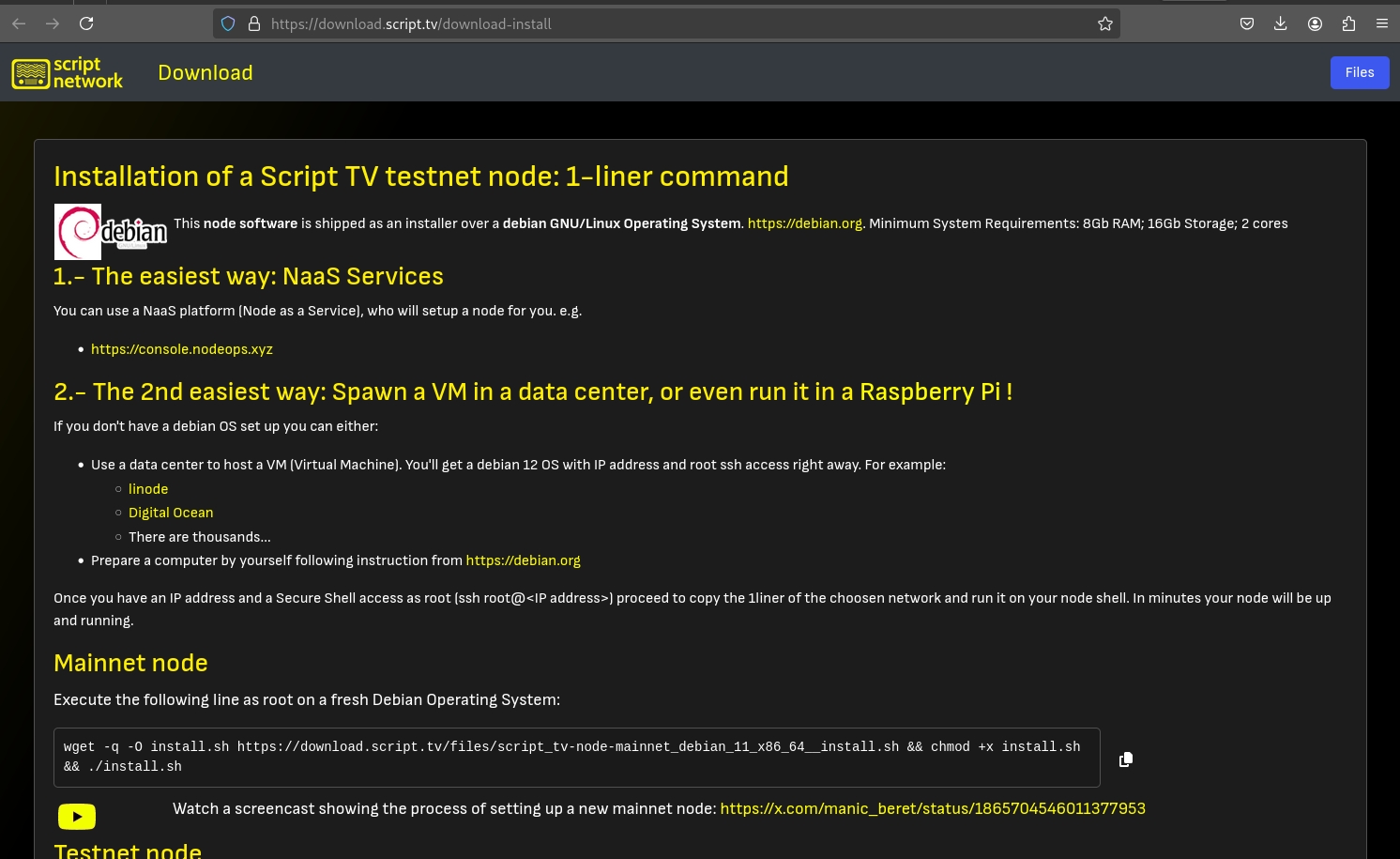Open the Firefox downloads panel

pos(1280,24)
